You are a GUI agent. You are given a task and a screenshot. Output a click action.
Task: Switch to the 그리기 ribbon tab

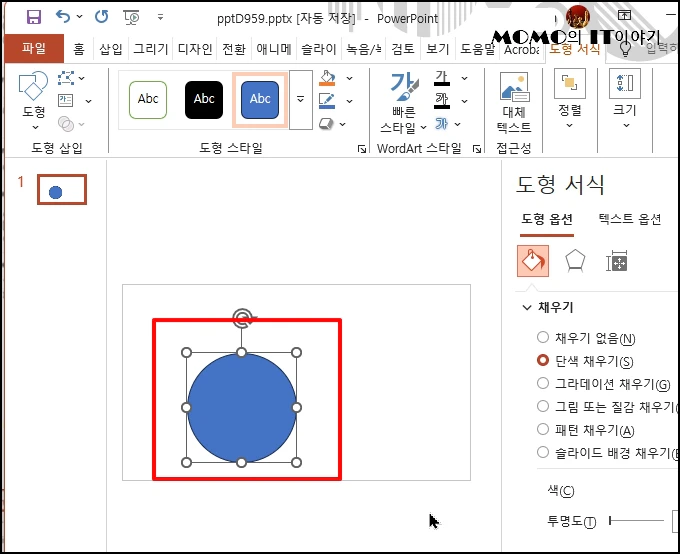point(150,49)
